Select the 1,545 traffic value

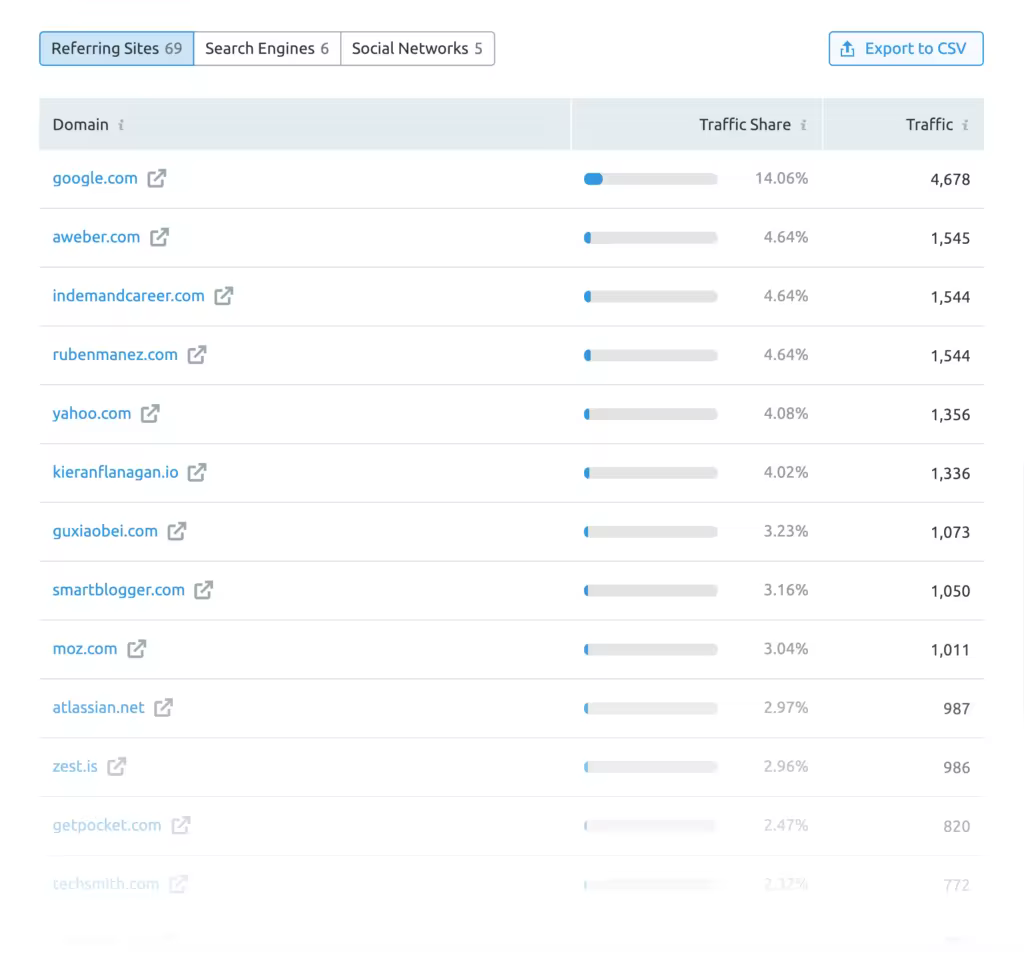point(950,238)
